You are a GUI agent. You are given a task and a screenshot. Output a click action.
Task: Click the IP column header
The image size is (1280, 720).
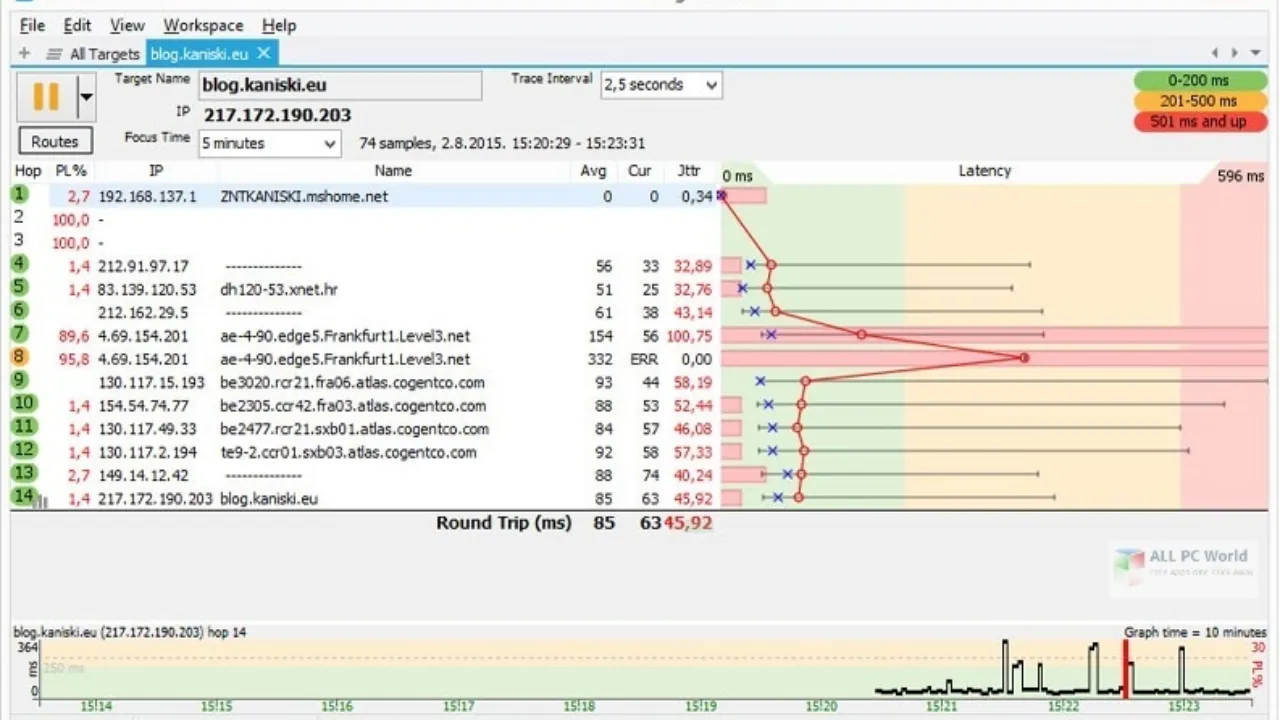[155, 171]
